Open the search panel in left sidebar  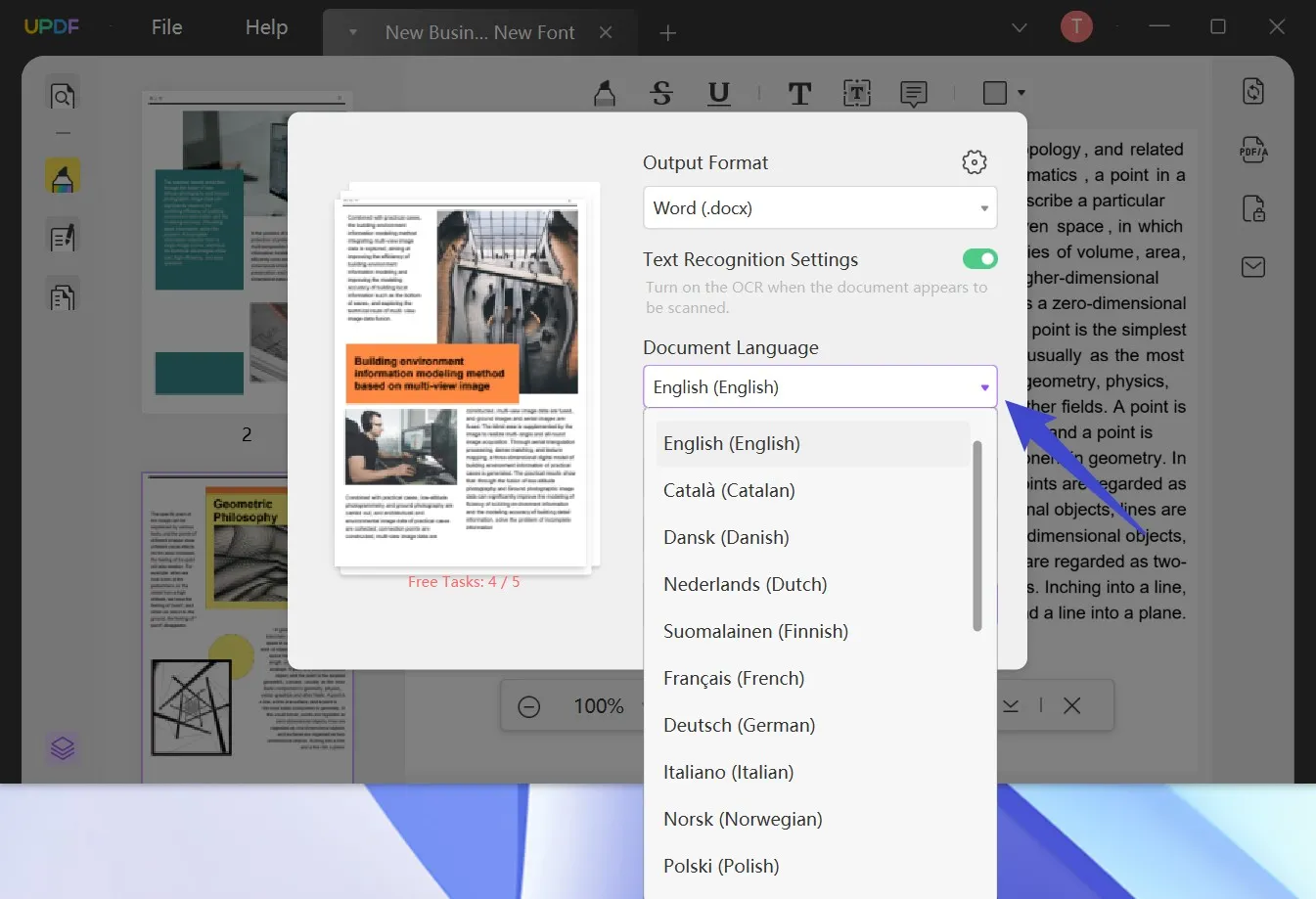click(x=63, y=96)
